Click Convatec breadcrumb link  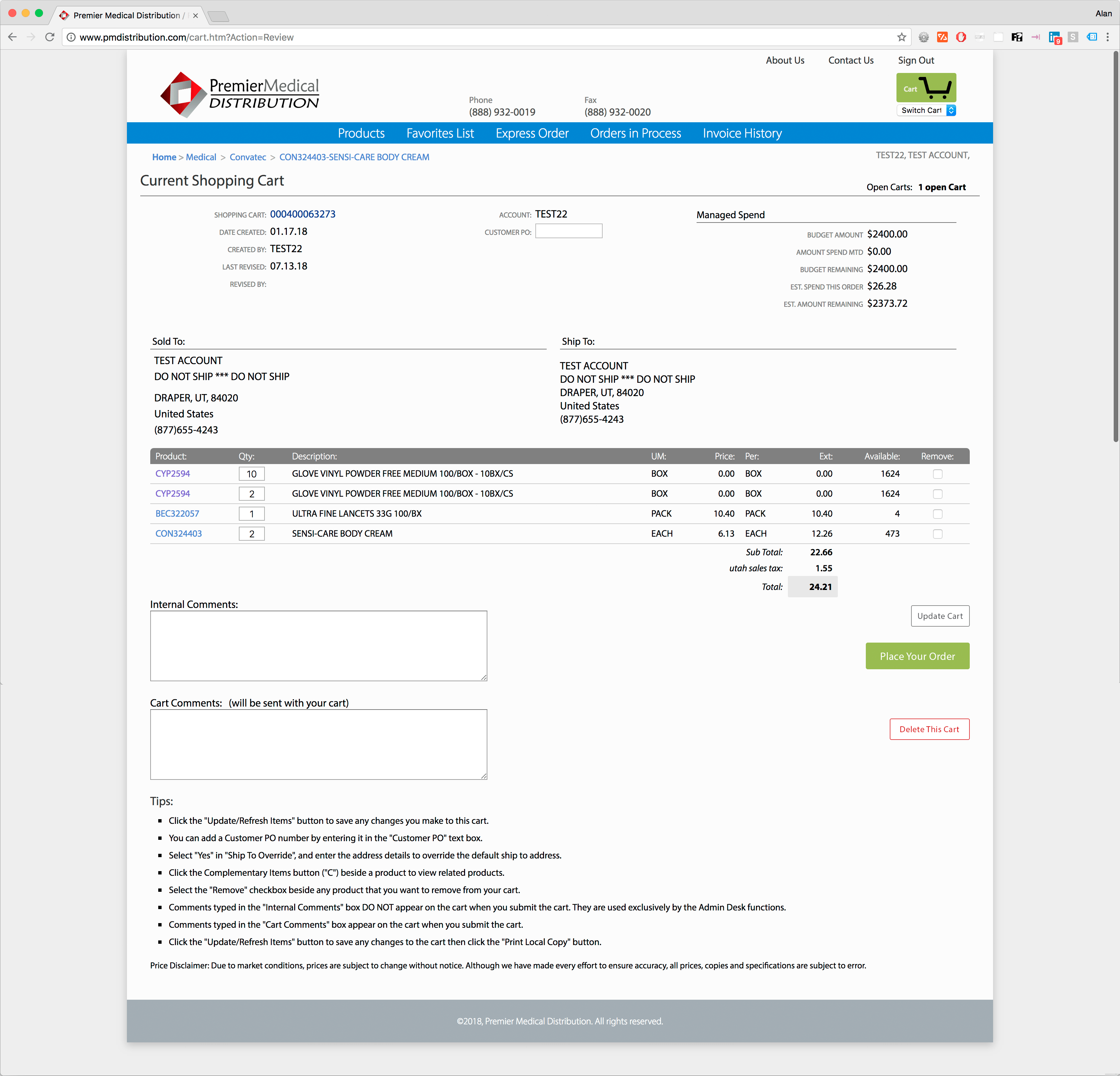tap(248, 157)
